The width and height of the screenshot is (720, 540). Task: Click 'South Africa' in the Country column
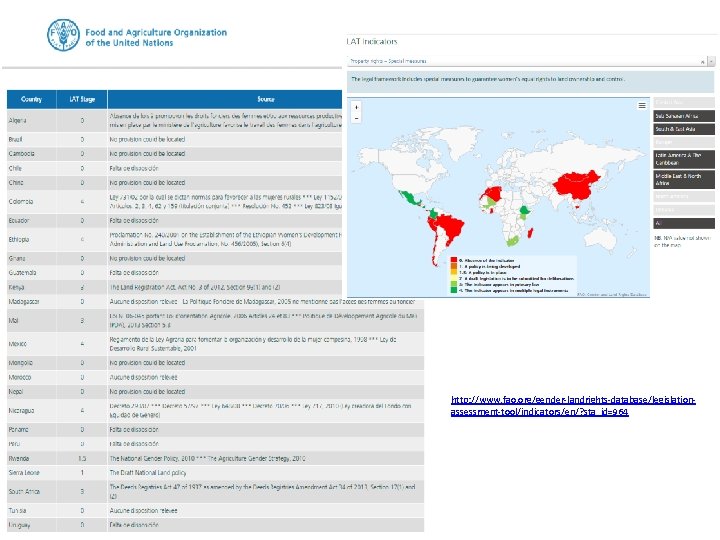coord(24,491)
